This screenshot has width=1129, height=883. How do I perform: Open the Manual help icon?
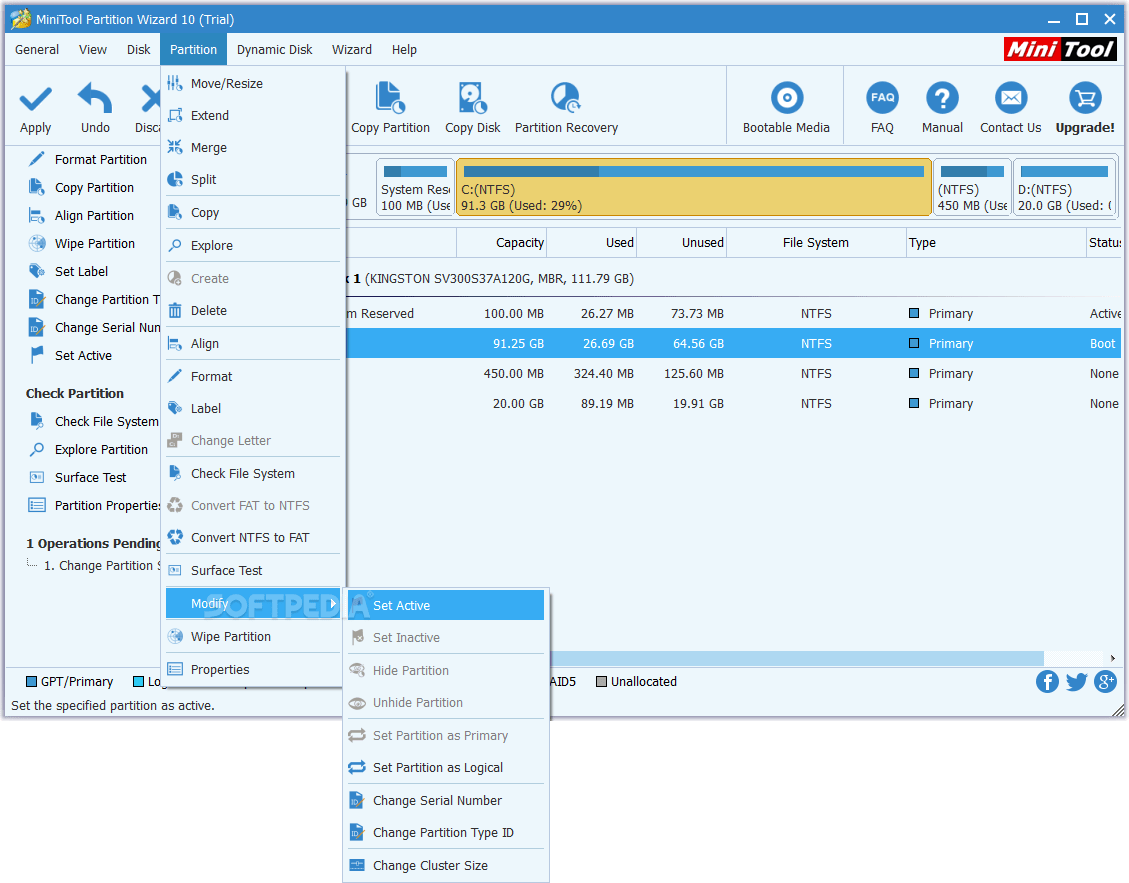coord(942,97)
